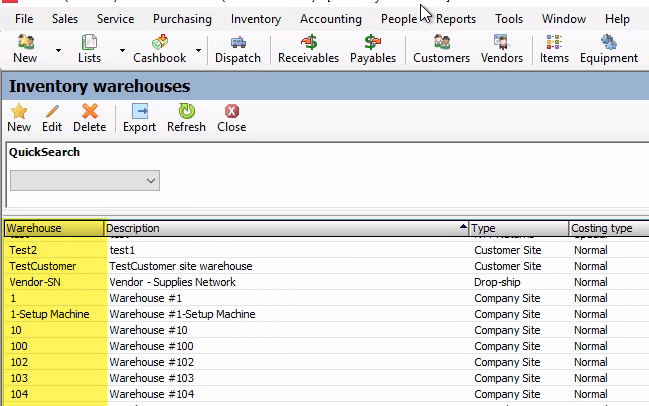The image size is (649, 406).
Task: Open the Cashbook toolbar icon
Action: (159, 49)
